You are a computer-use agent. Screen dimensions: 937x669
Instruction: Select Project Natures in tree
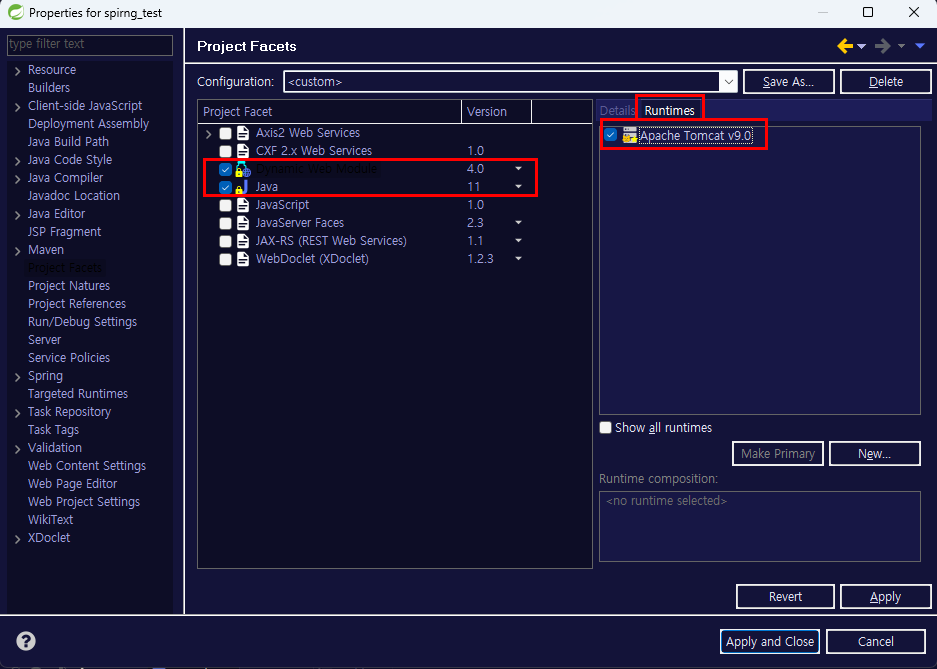point(69,286)
